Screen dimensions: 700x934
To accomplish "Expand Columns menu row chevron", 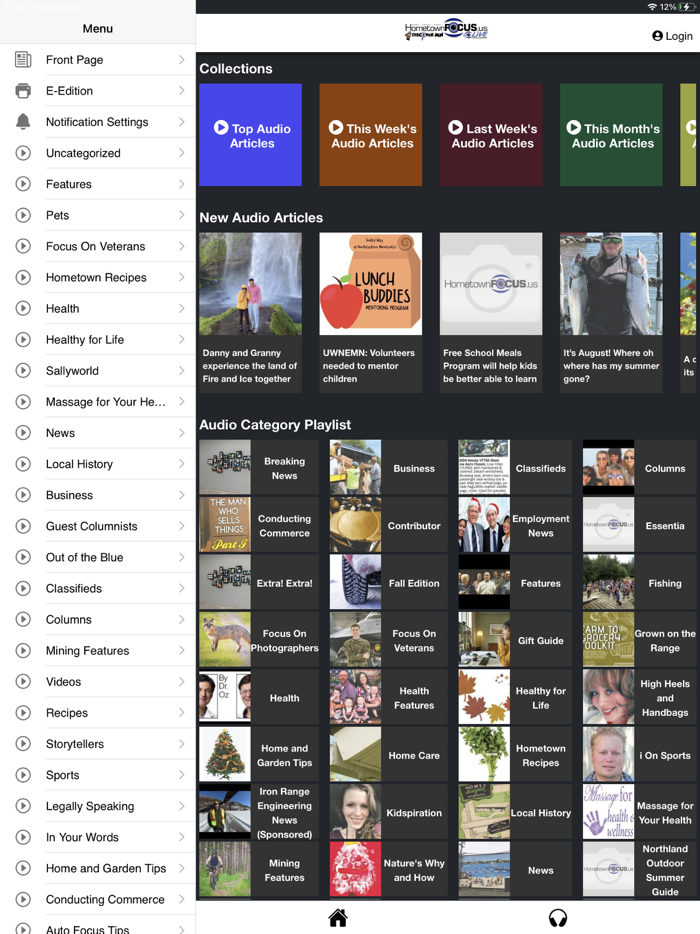I will (x=182, y=619).
